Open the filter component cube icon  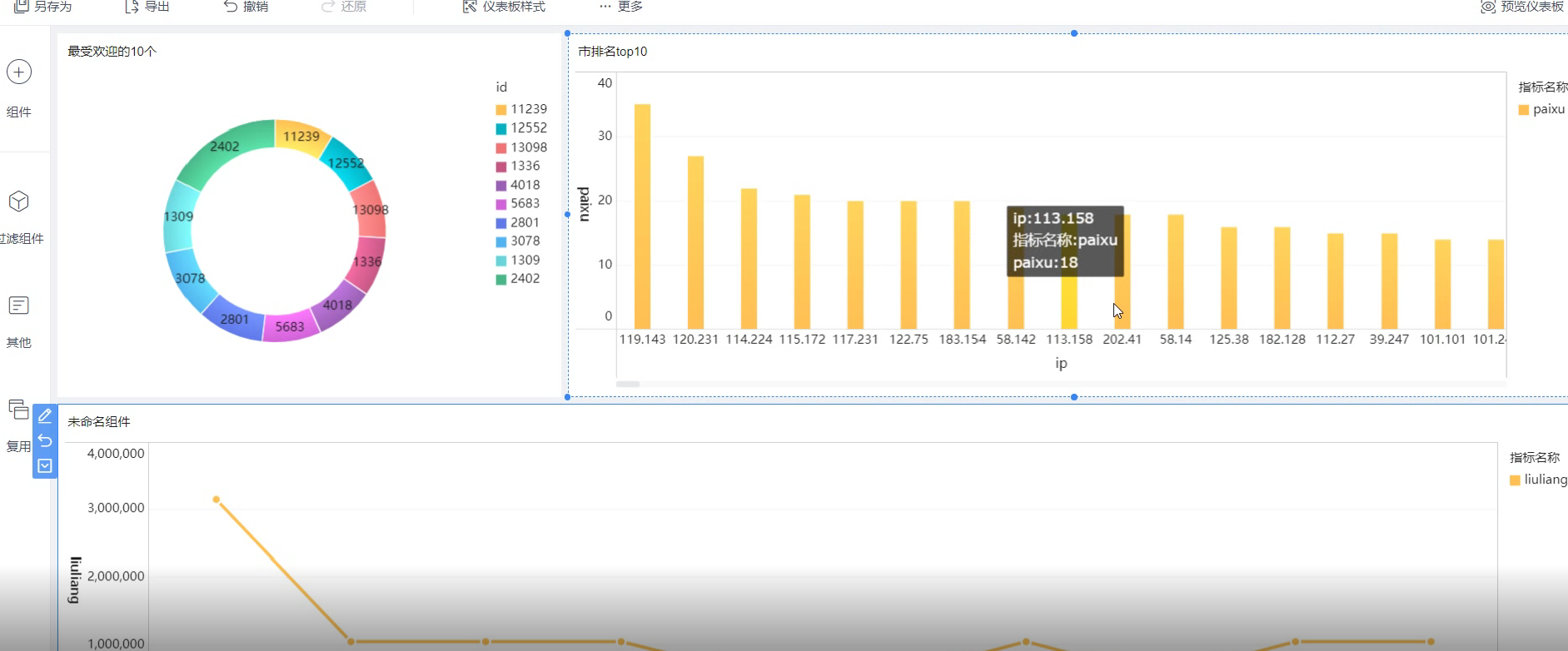pos(19,201)
